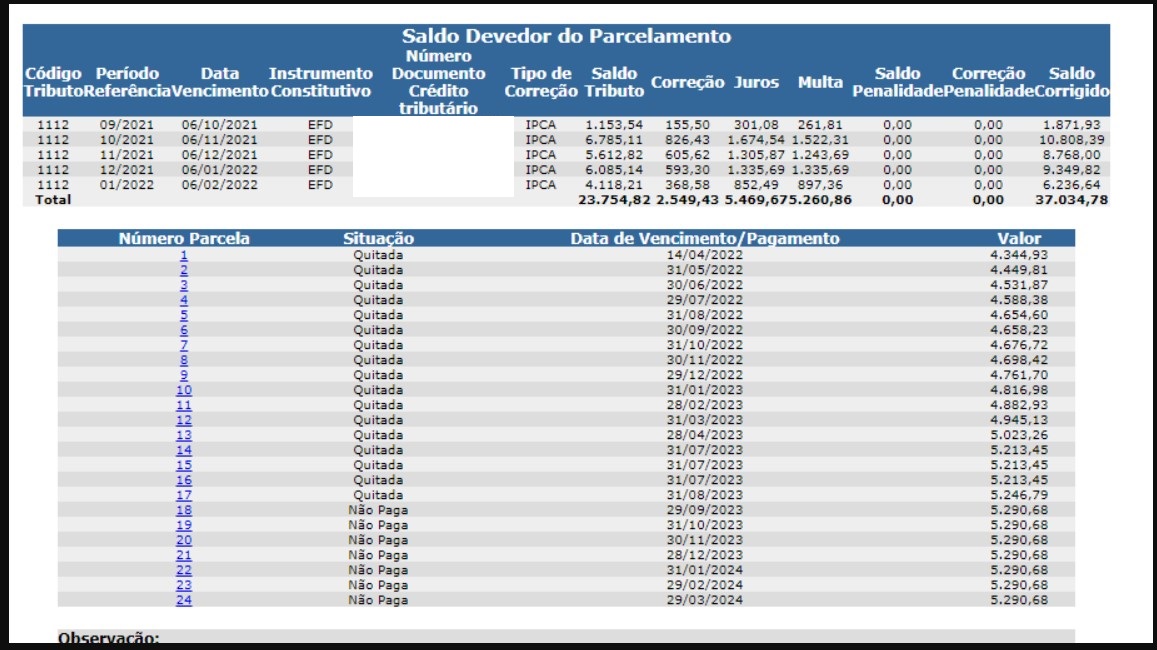Open installment number 8 link

pos(184,360)
